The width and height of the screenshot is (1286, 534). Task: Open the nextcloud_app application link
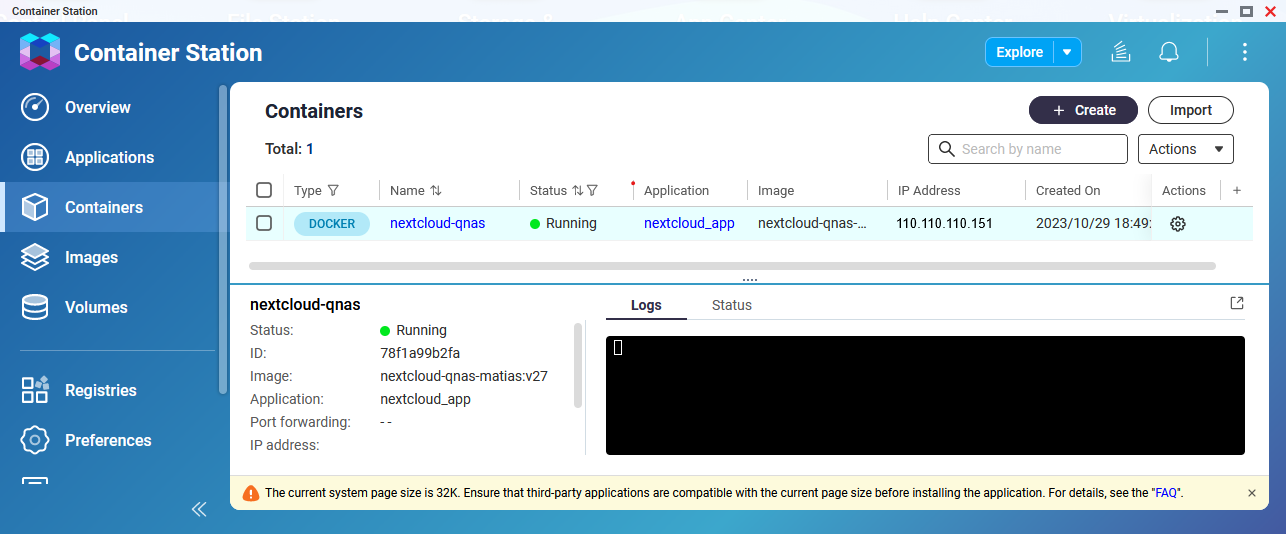tap(689, 223)
